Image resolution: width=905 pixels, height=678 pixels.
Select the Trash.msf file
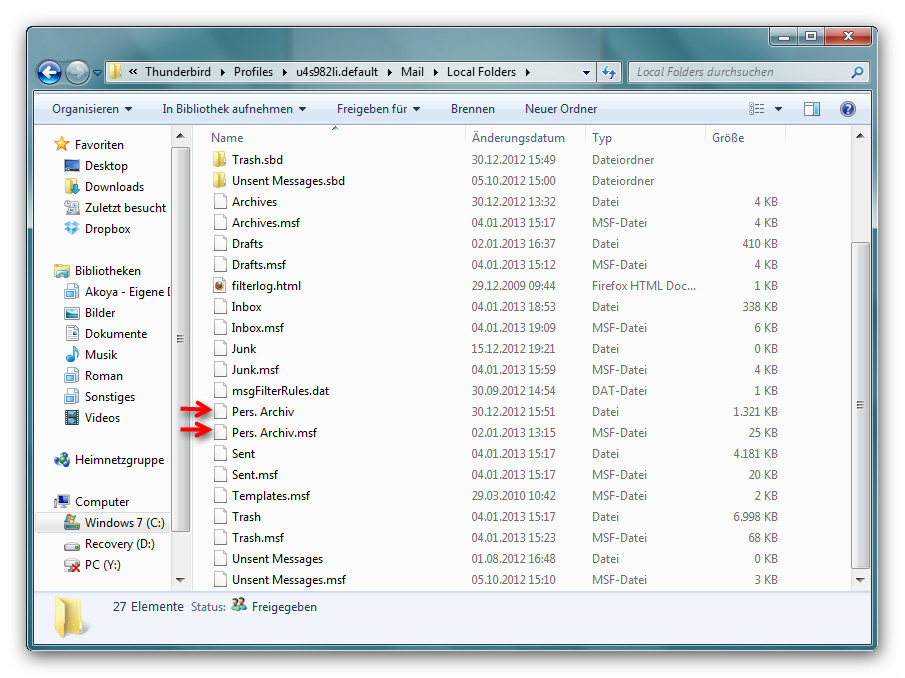(257, 538)
